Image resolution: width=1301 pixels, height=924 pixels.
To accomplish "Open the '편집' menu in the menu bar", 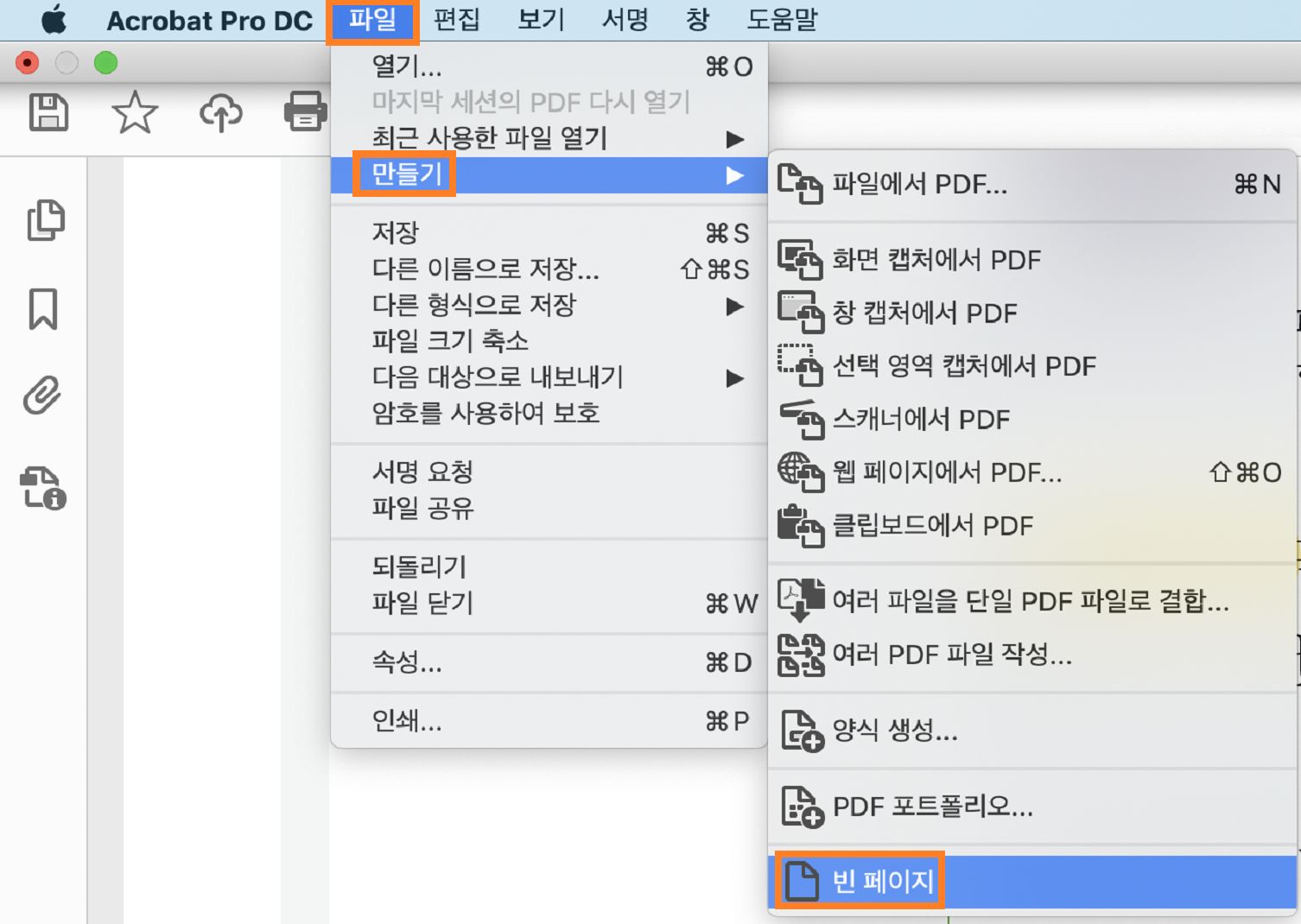I will point(457,20).
